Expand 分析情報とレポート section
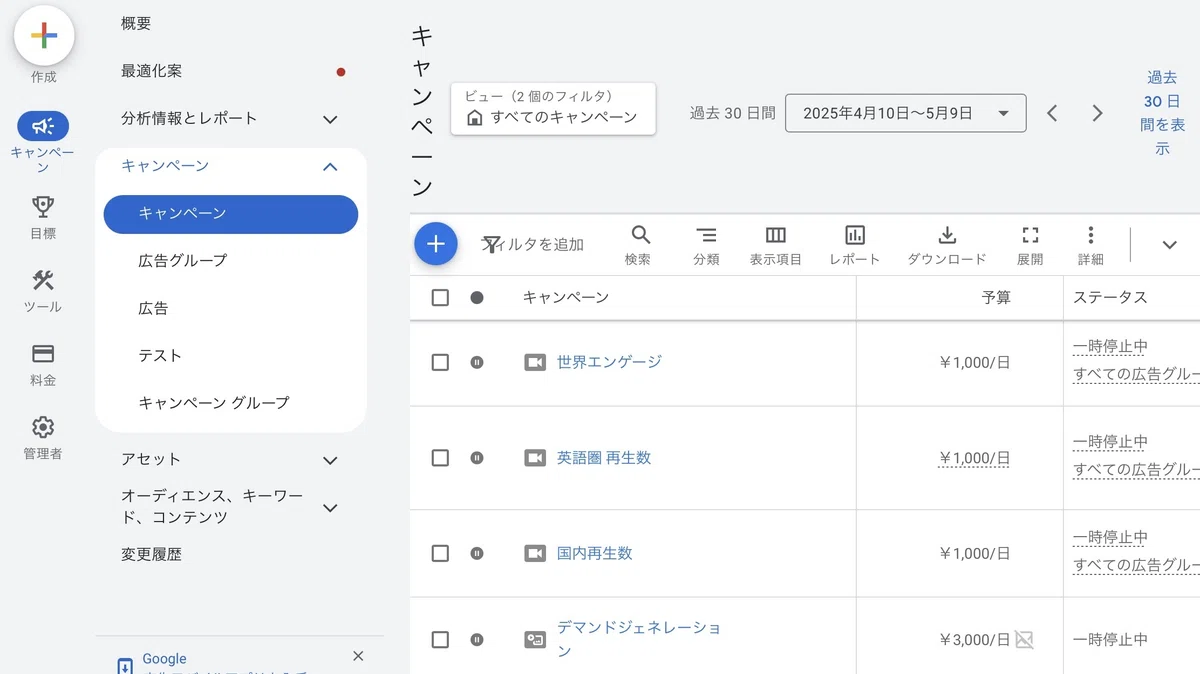The width and height of the screenshot is (1200, 674). click(330, 120)
